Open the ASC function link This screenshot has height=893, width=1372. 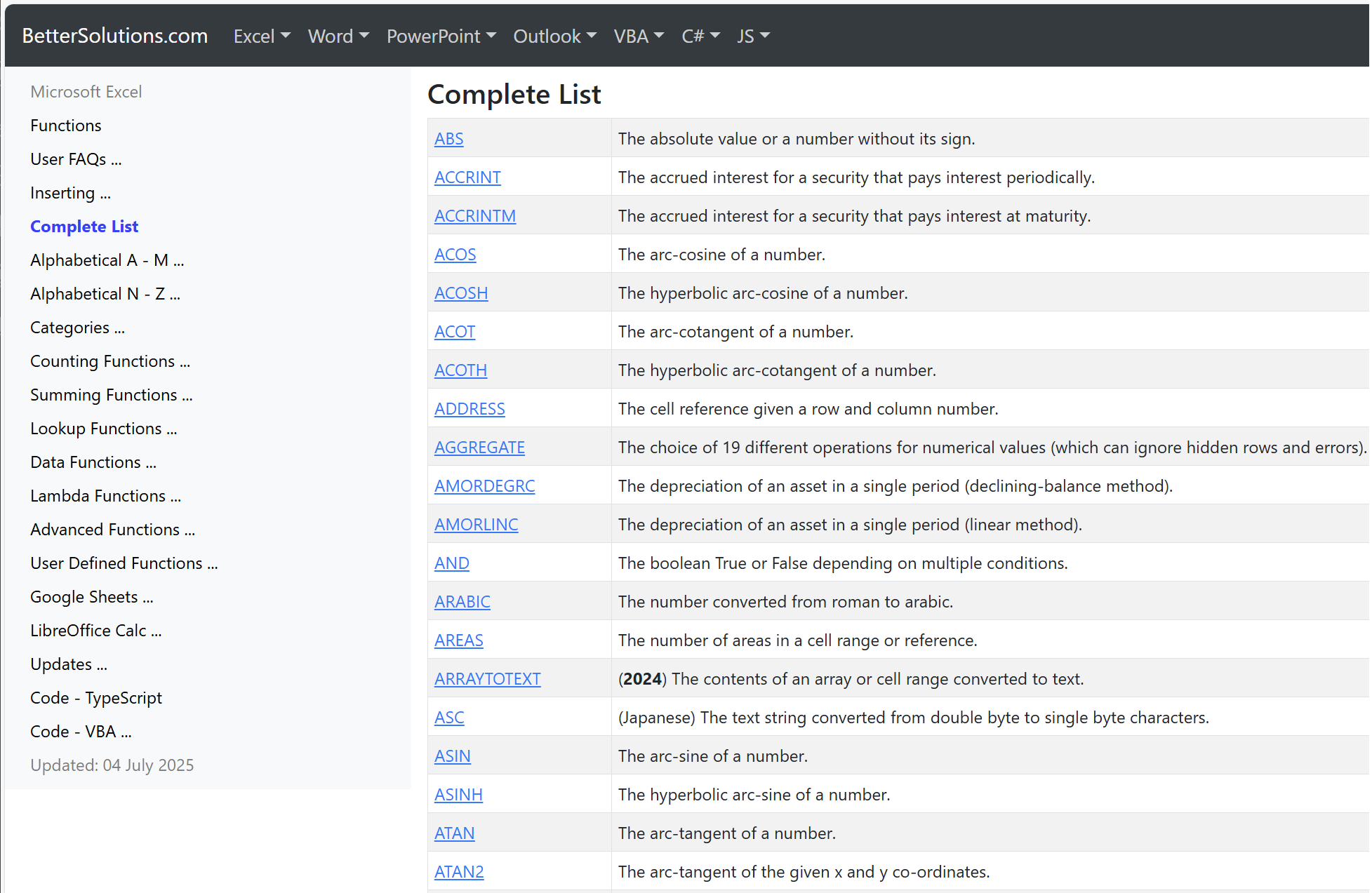click(449, 718)
